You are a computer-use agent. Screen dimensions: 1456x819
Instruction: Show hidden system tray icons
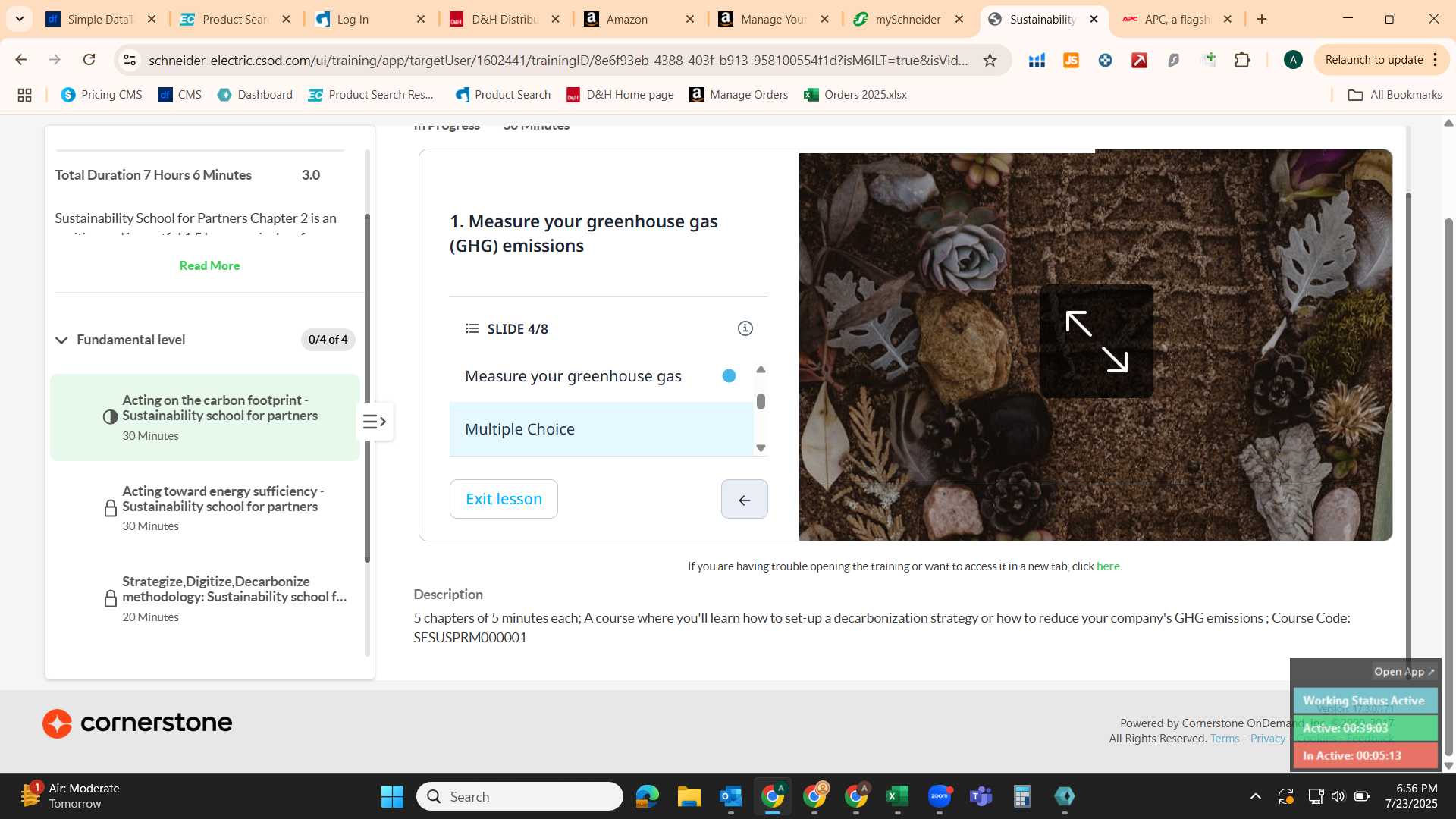pyautogui.click(x=1256, y=796)
